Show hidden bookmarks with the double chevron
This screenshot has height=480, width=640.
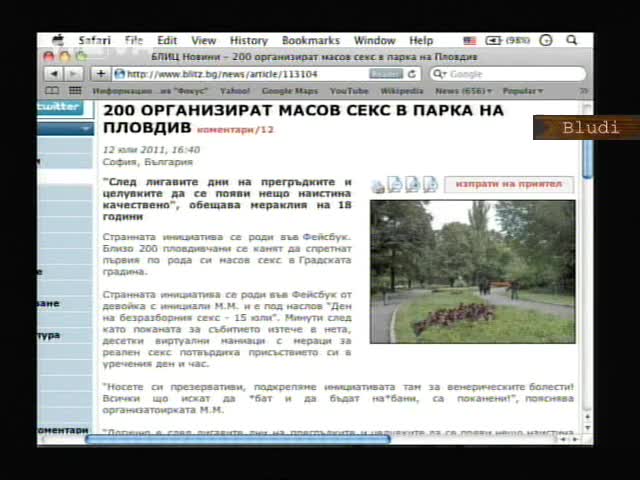[584, 91]
